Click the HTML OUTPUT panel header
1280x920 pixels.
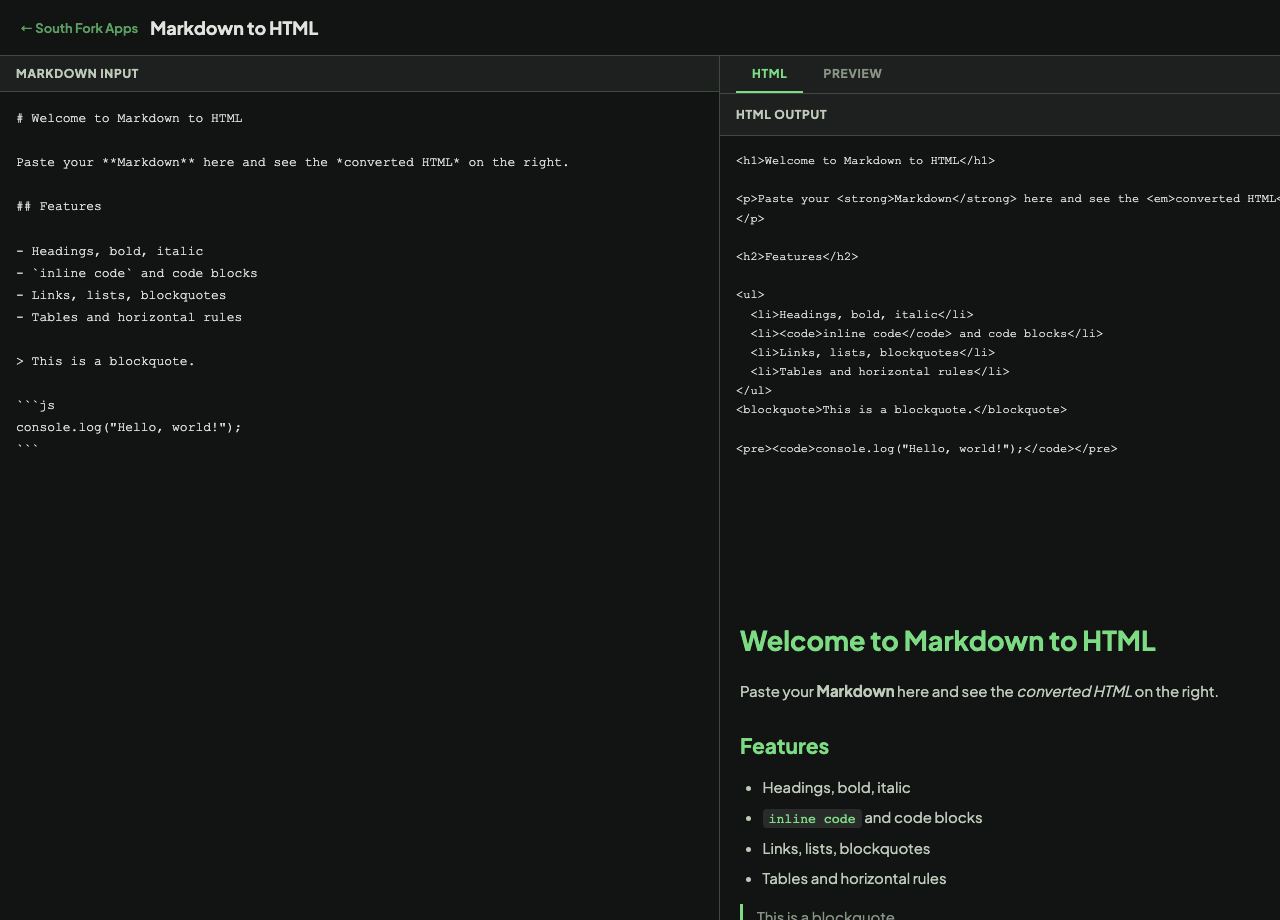point(781,115)
